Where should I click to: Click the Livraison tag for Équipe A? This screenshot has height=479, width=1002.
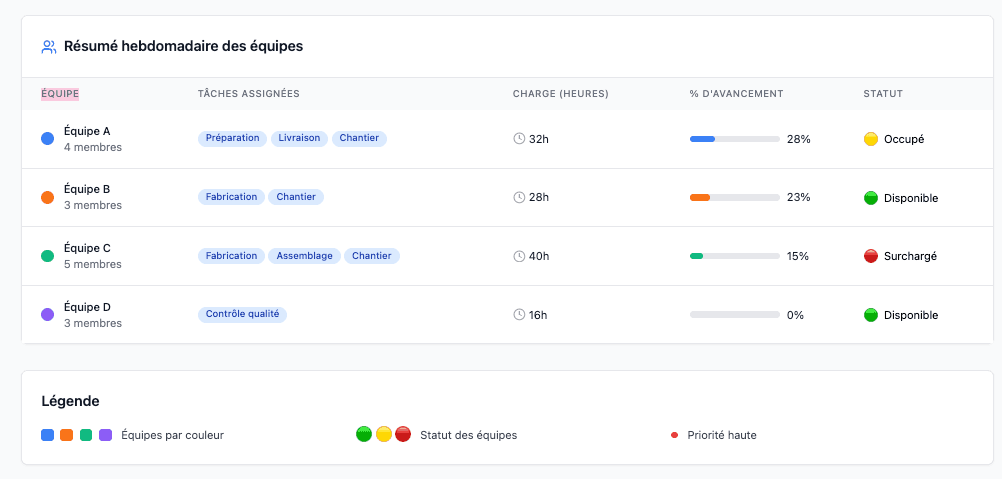pos(299,138)
